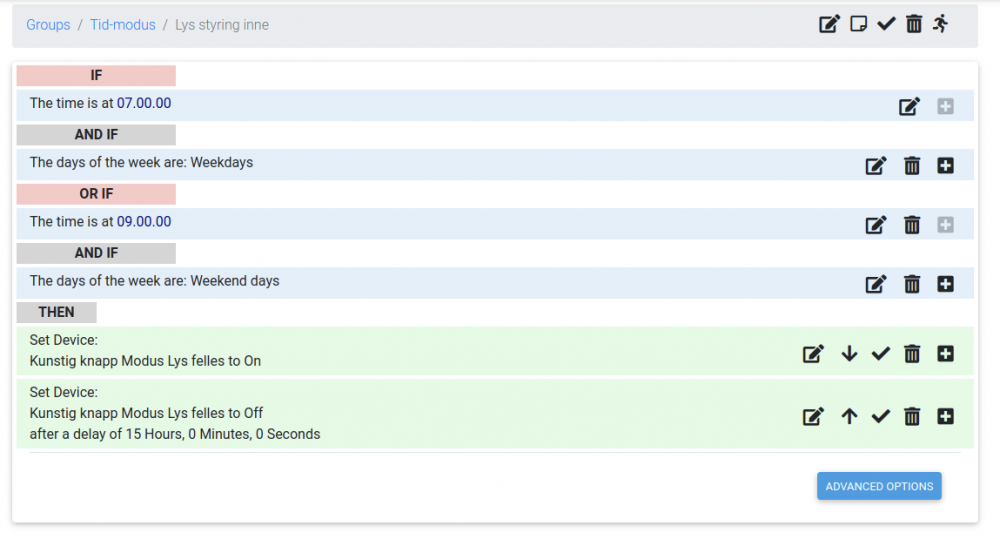This screenshot has height=546, width=1000.
Task: Toggle checkmark for 'felles to On' action
Action: pos(880,353)
